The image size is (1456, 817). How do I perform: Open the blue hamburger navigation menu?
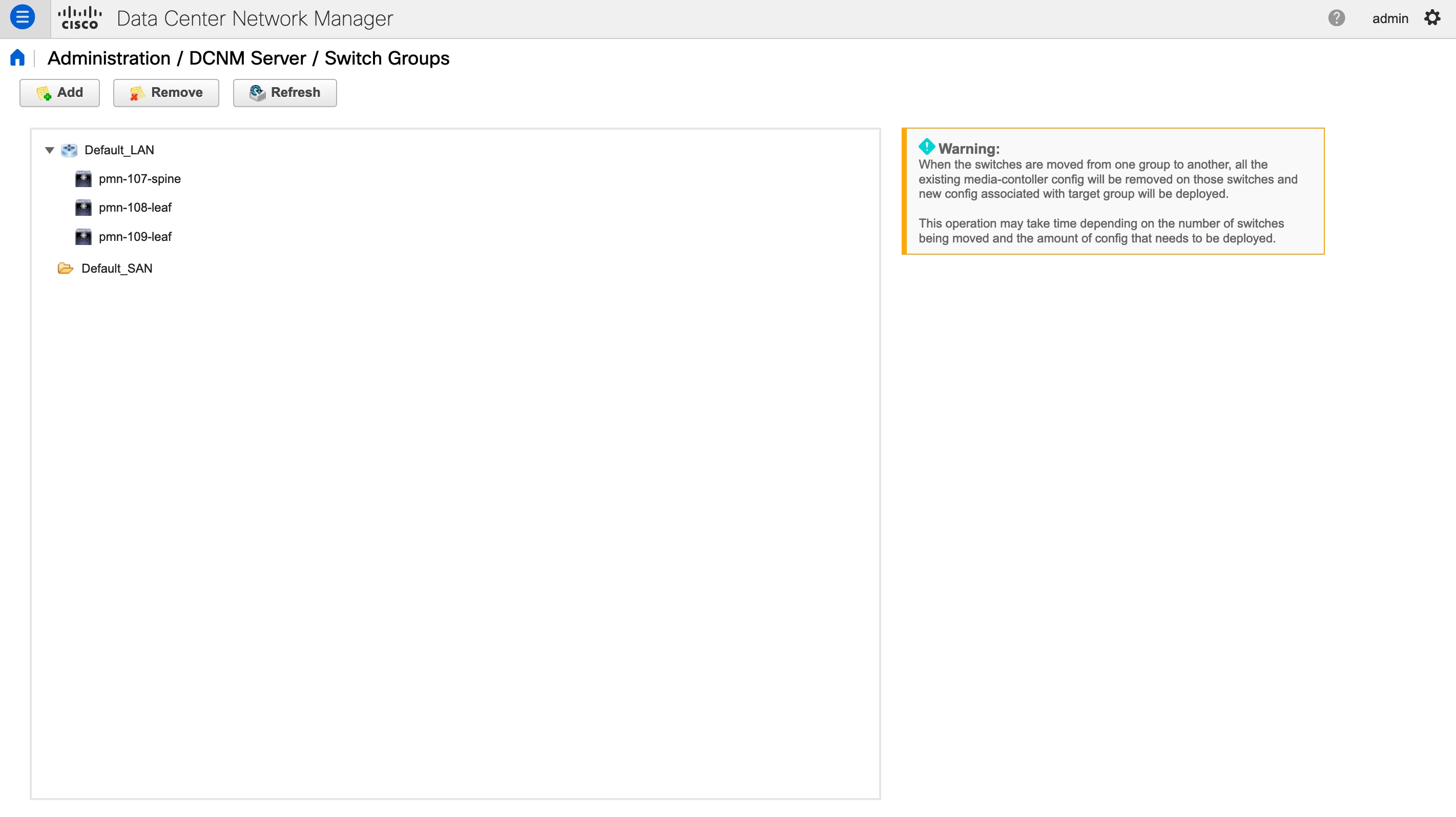pos(23,18)
